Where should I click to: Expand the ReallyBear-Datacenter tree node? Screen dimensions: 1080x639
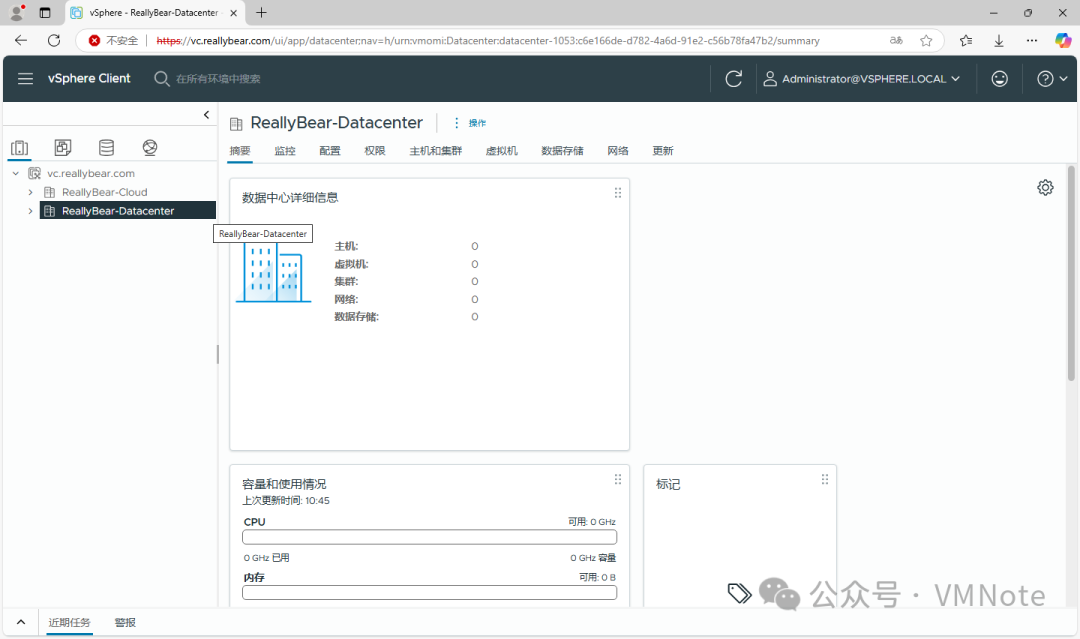(x=30, y=211)
